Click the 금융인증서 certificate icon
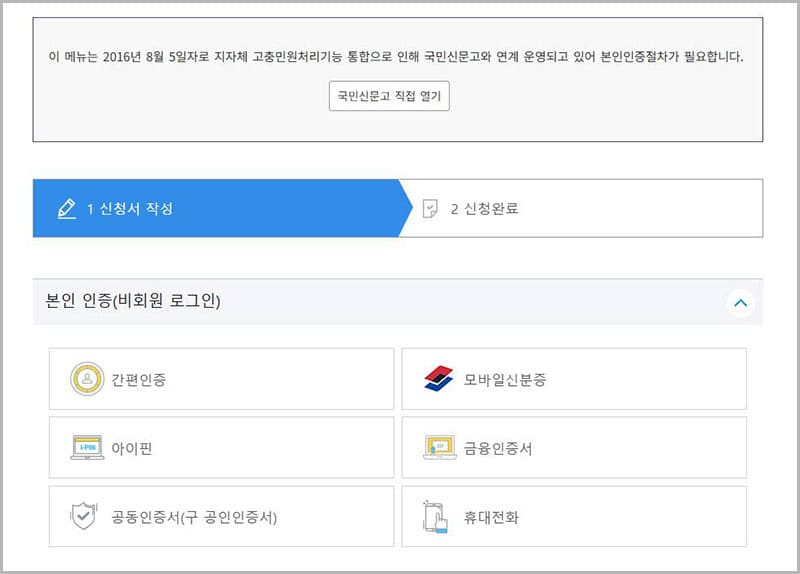Screen dimensions: 800x574 click(x=440, y=448)
